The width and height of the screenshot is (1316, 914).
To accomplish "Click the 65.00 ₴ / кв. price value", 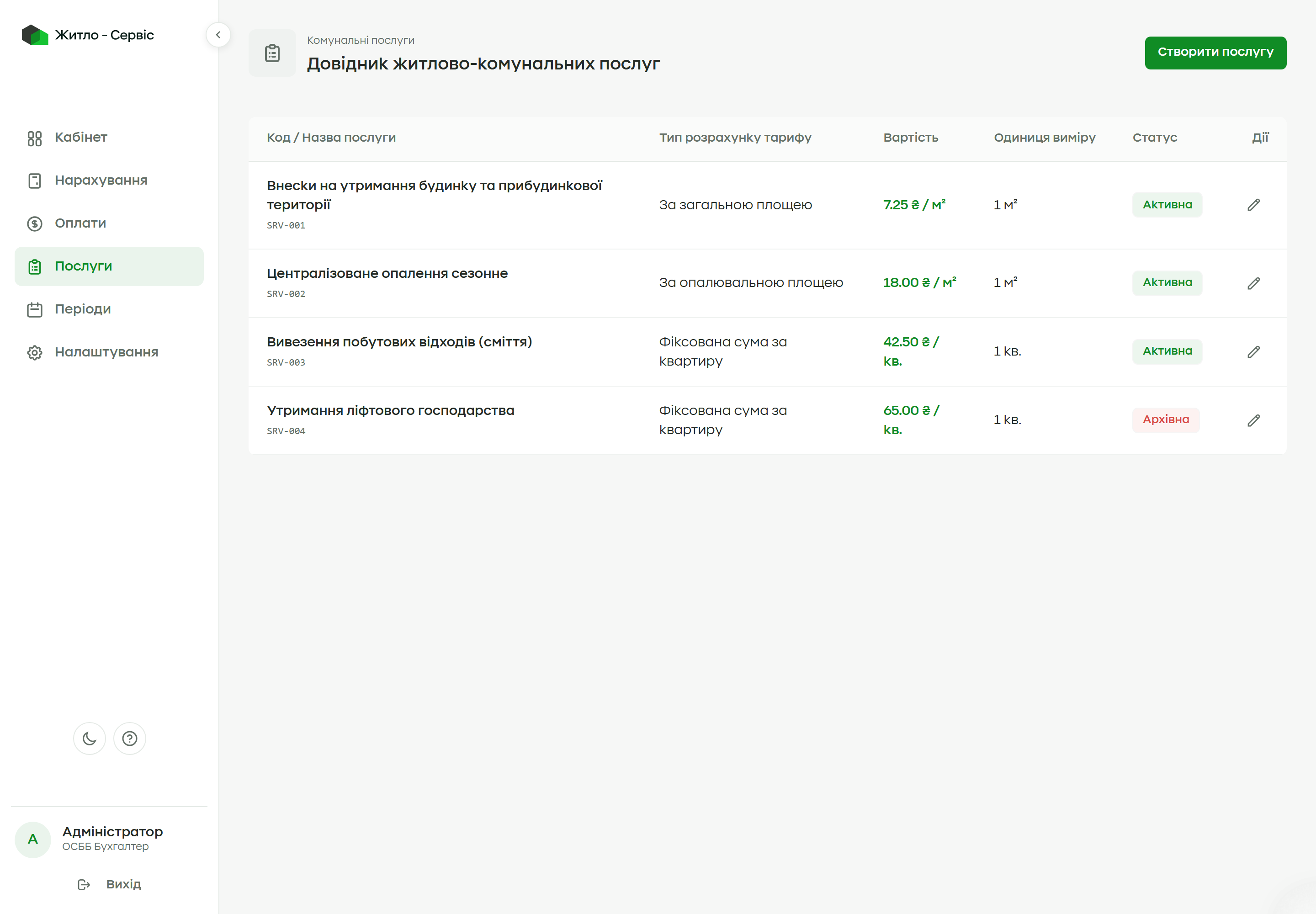I will (911, 420).
